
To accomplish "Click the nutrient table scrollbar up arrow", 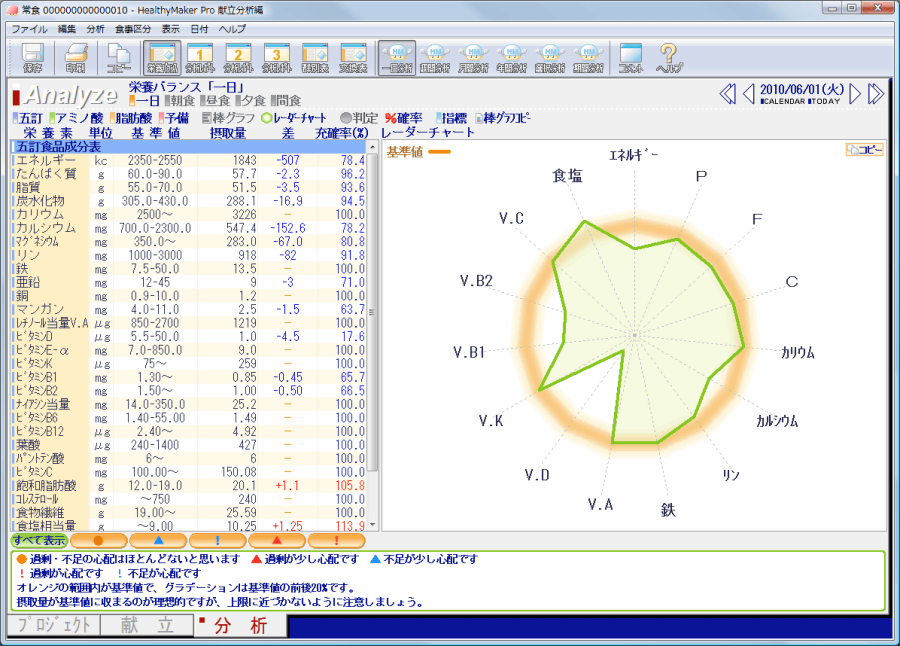I will (373, 148).
